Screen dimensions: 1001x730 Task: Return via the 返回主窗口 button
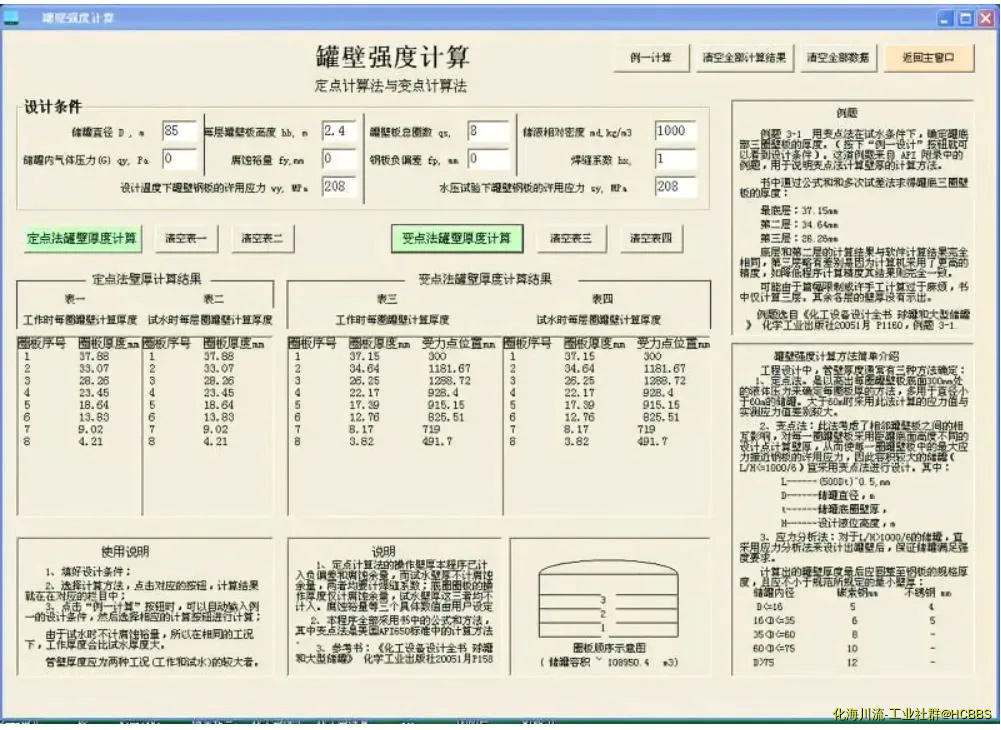(x=928, y=58)
